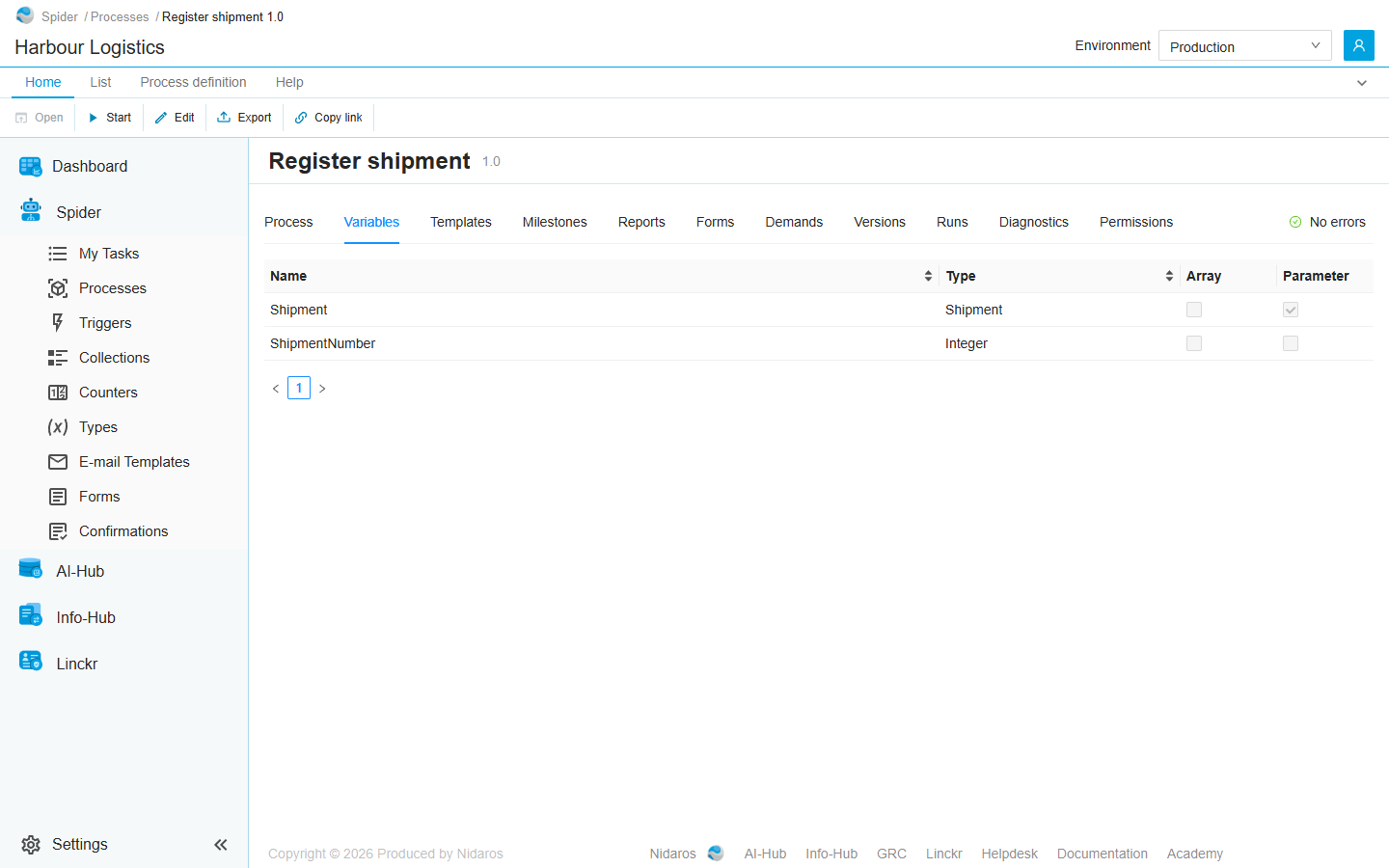
Task: Open the user profile icon button
Action: pos(1359,45)
